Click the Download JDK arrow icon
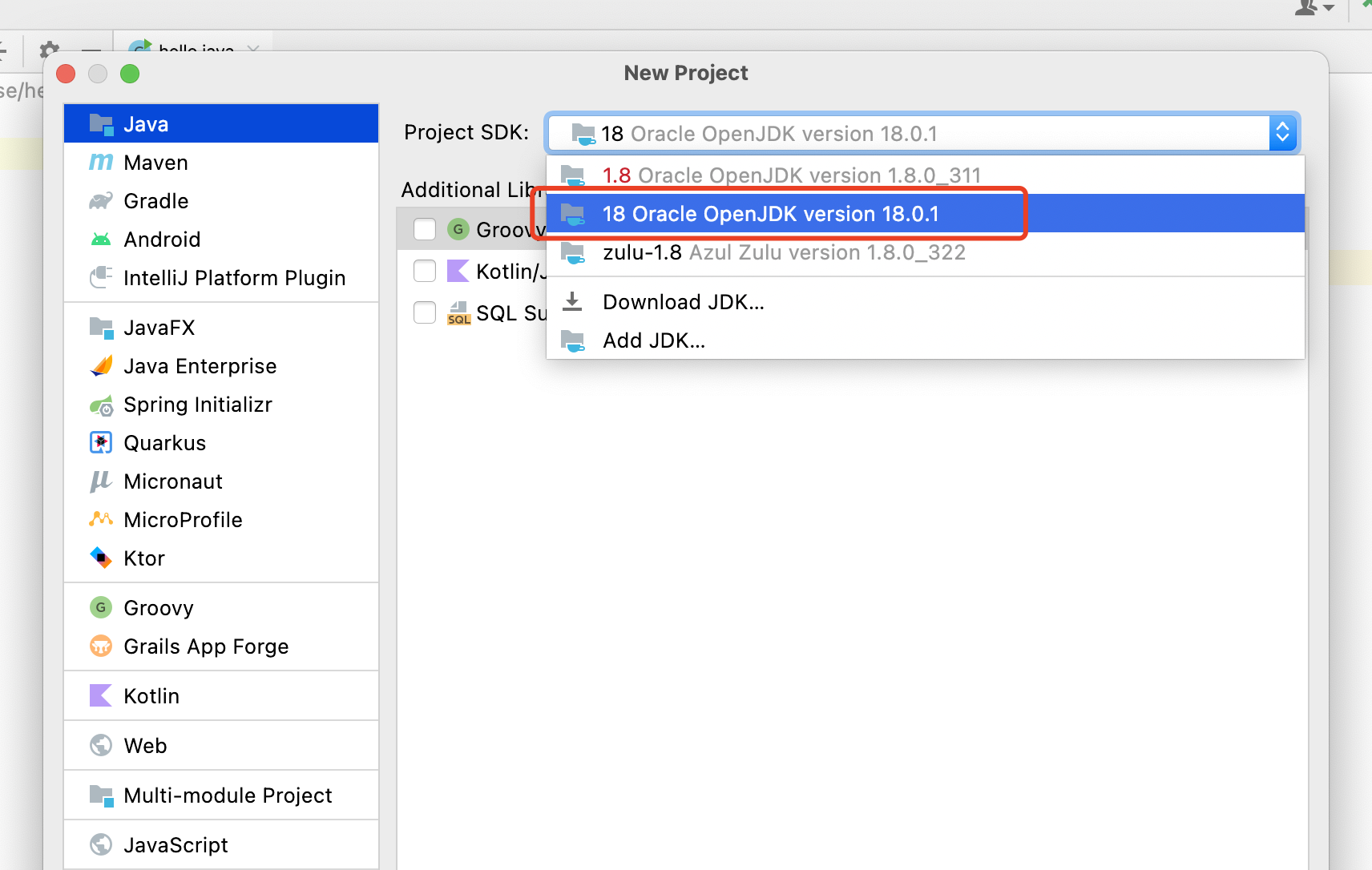Viewport: 1372px width, 870px height. (572, 302)
